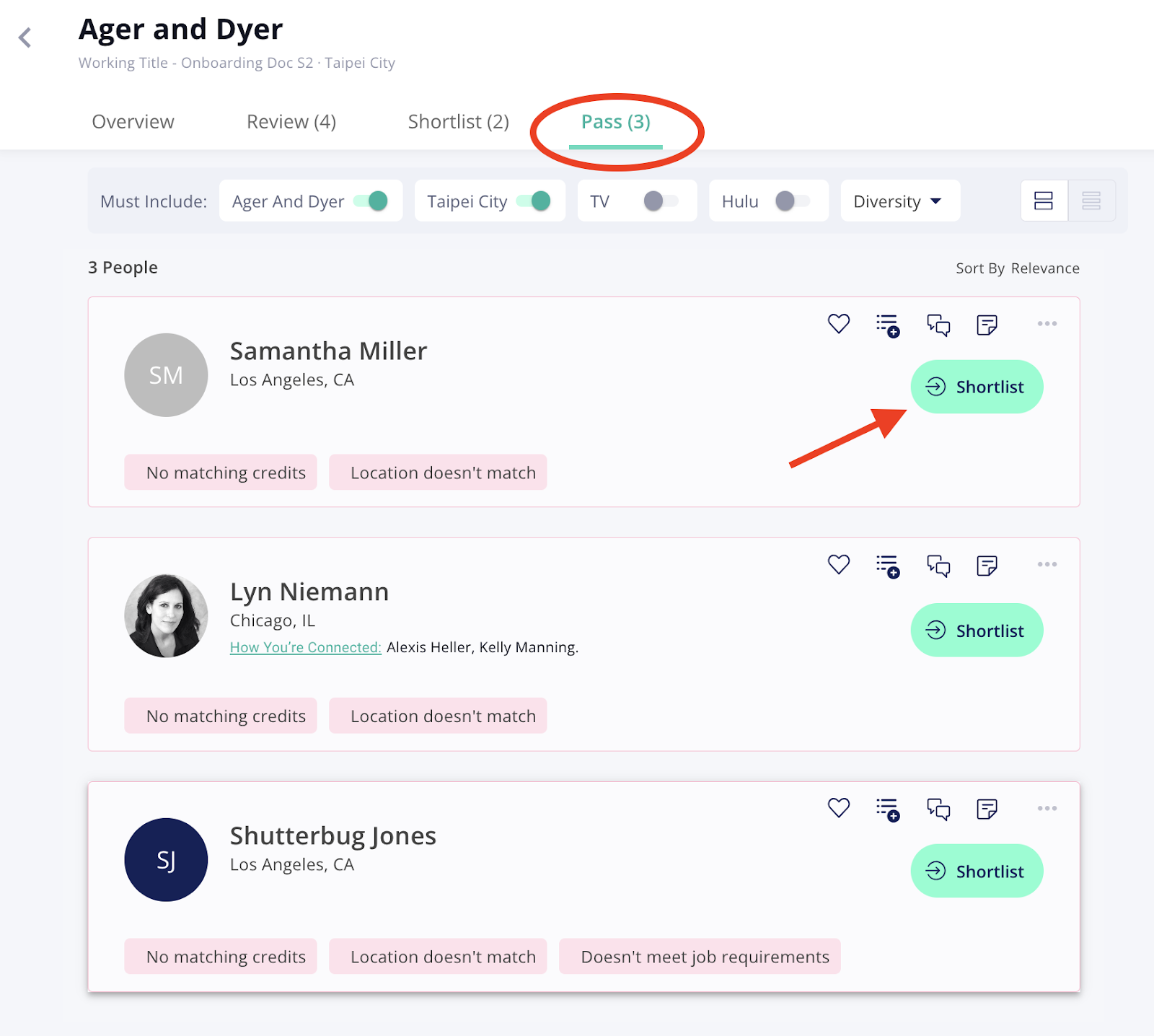Viewport: 1154px width, 1036px height.
Task: Click Lyn Niemann's profile photo
Action: [x=166, y=616]
